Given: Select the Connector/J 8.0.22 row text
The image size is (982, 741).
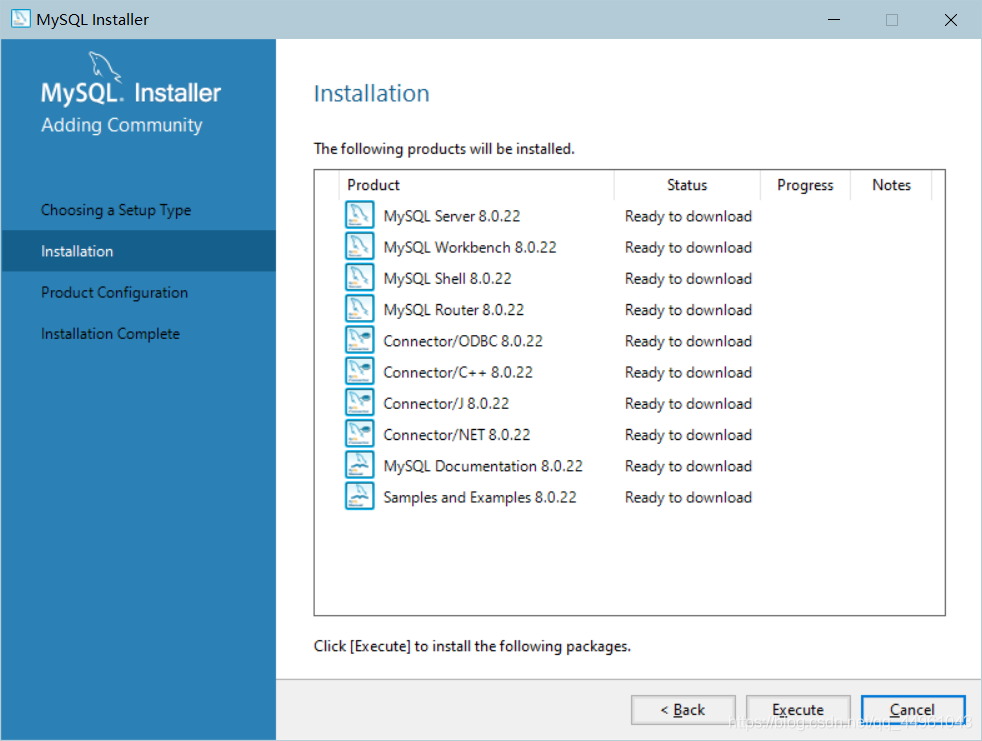Looking at the screenshot, I should pyautogui.click(x=446, y=404).
